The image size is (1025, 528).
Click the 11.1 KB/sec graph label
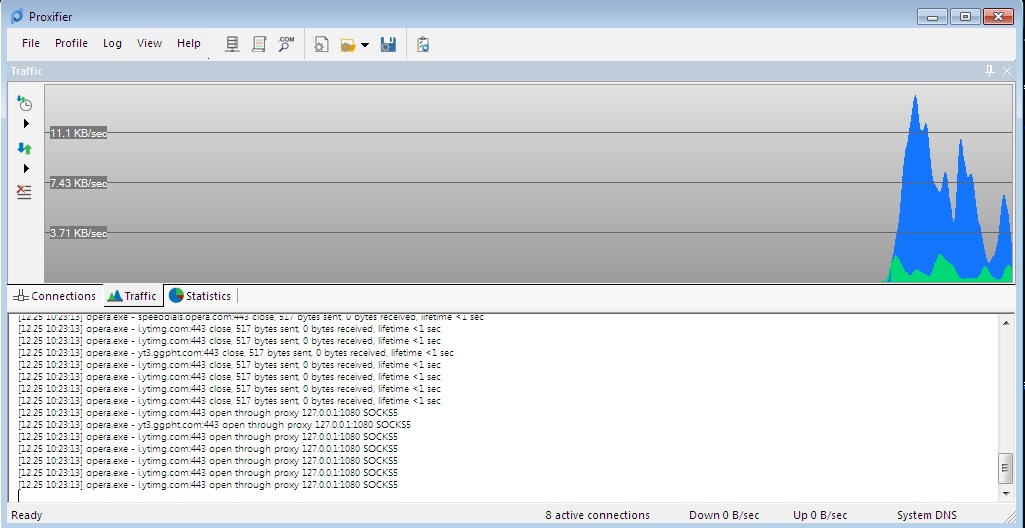(x=78, y=133)
